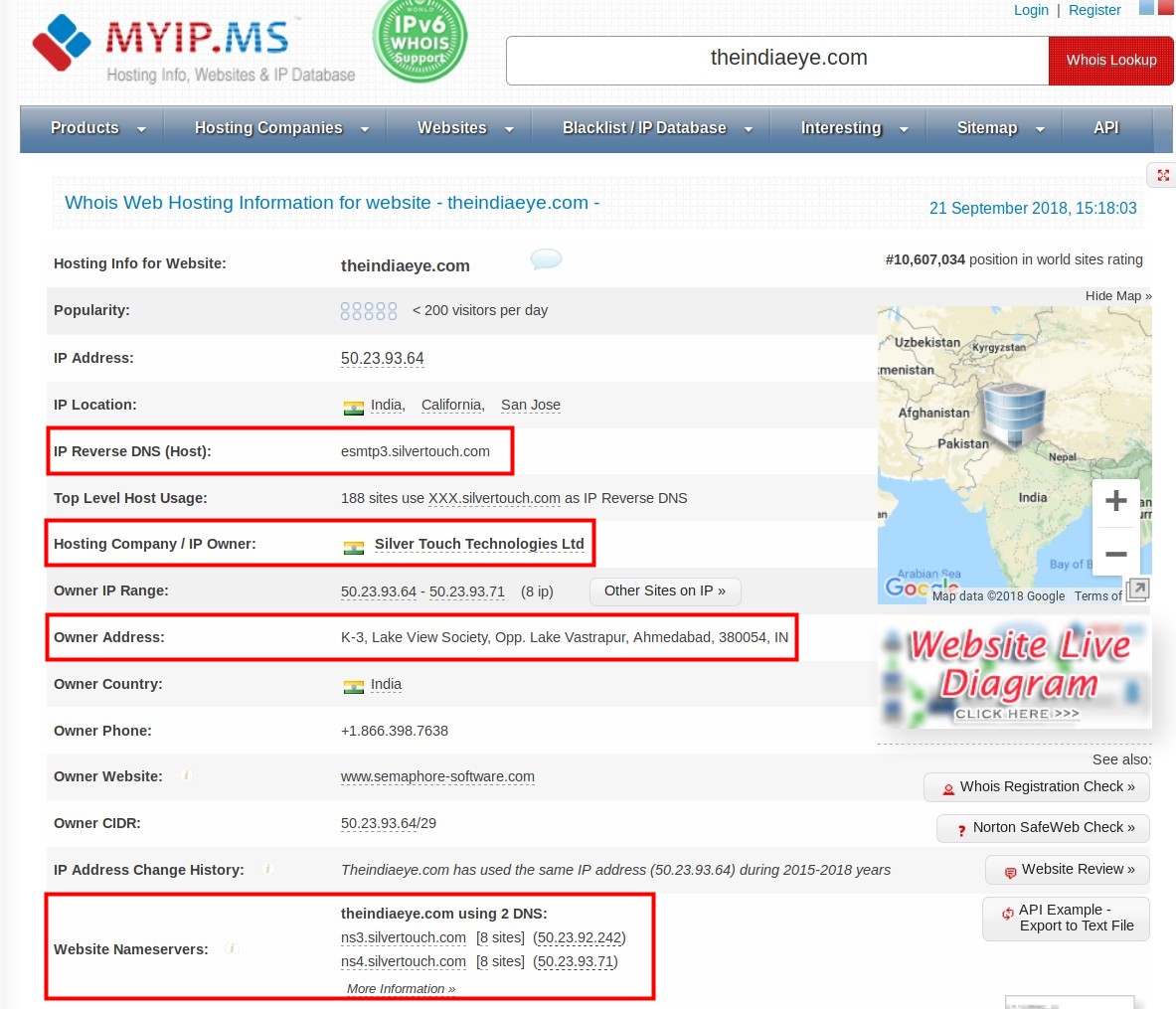Click the India flag in Owner Country row
The image size is (1176, 1009).
(x=353, y=687)
